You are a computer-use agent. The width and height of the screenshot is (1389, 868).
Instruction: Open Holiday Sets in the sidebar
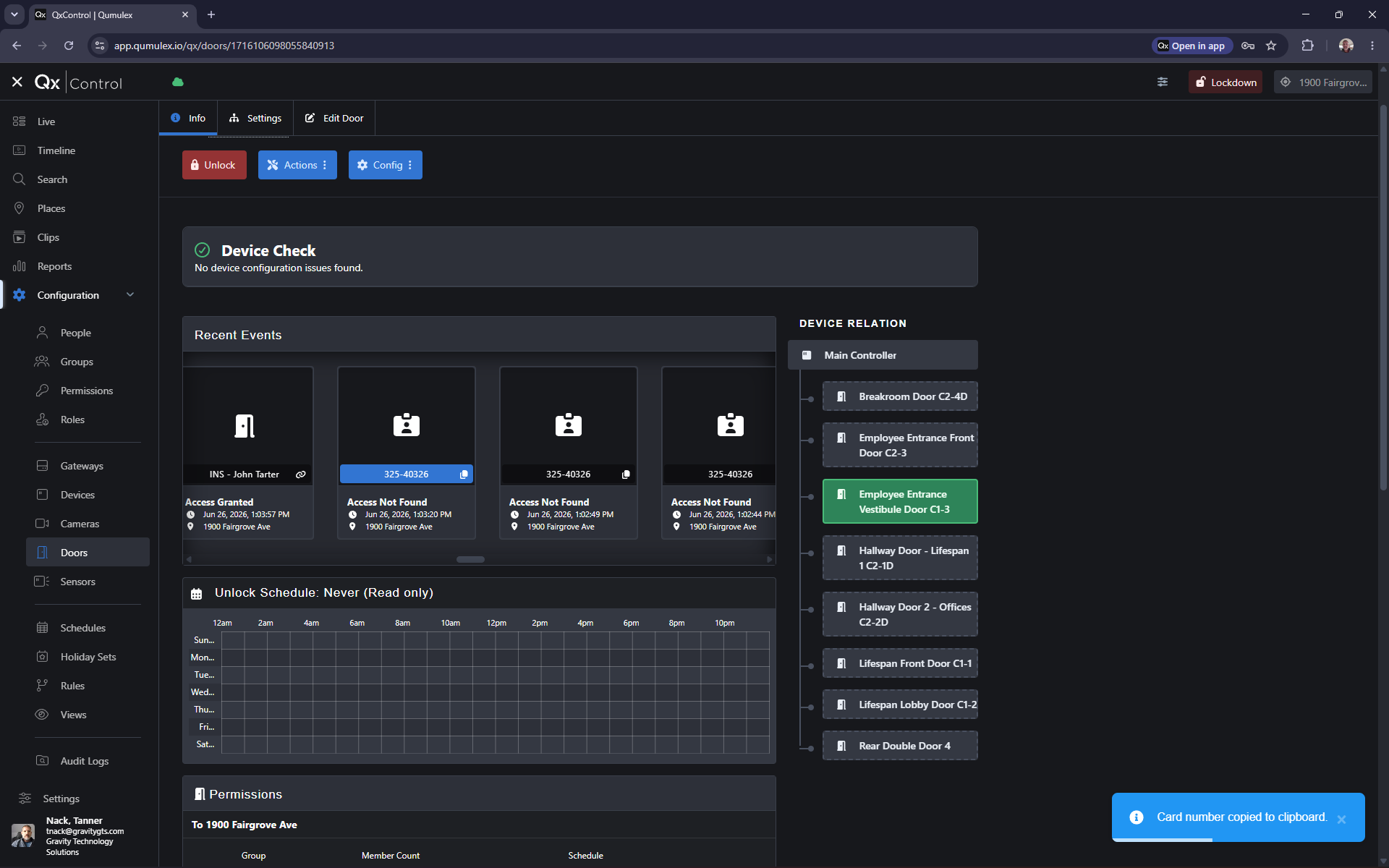(x=88, y=657)
